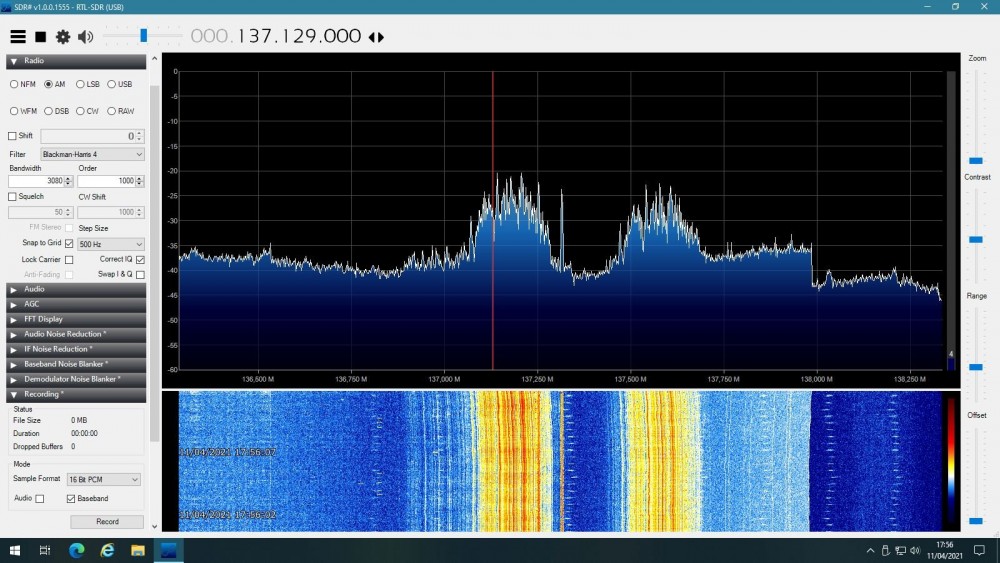Adjust the Zoom slider handle
This screenshot has width=1000, height=563.
point(976,161)
